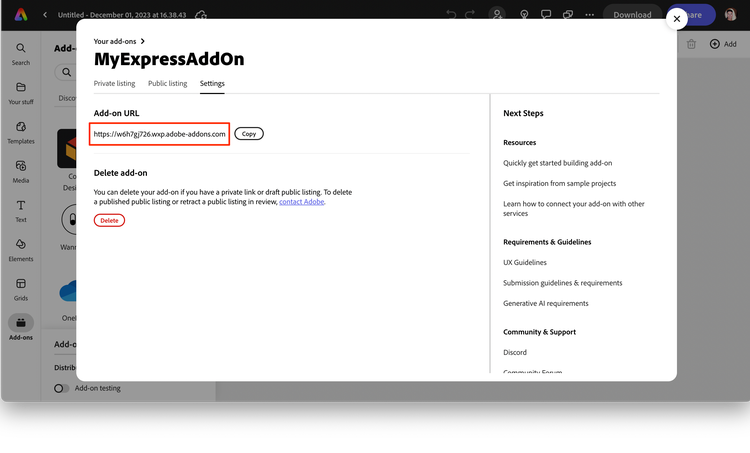This screenshot has width=750, height=453.
Task: Open Grids in the sidebar
Action: 21,289
